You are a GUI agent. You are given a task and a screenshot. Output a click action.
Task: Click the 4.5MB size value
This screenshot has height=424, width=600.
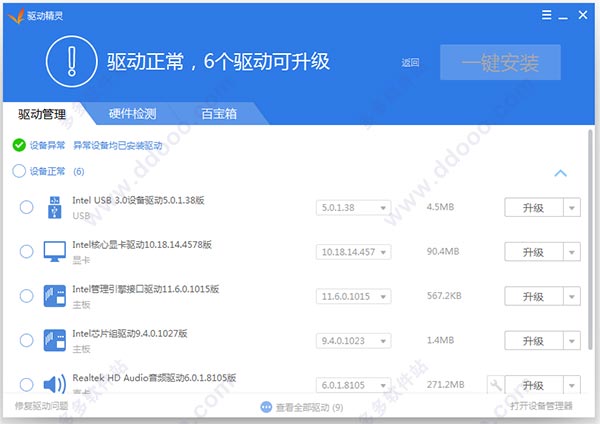(x=440, y=207)
